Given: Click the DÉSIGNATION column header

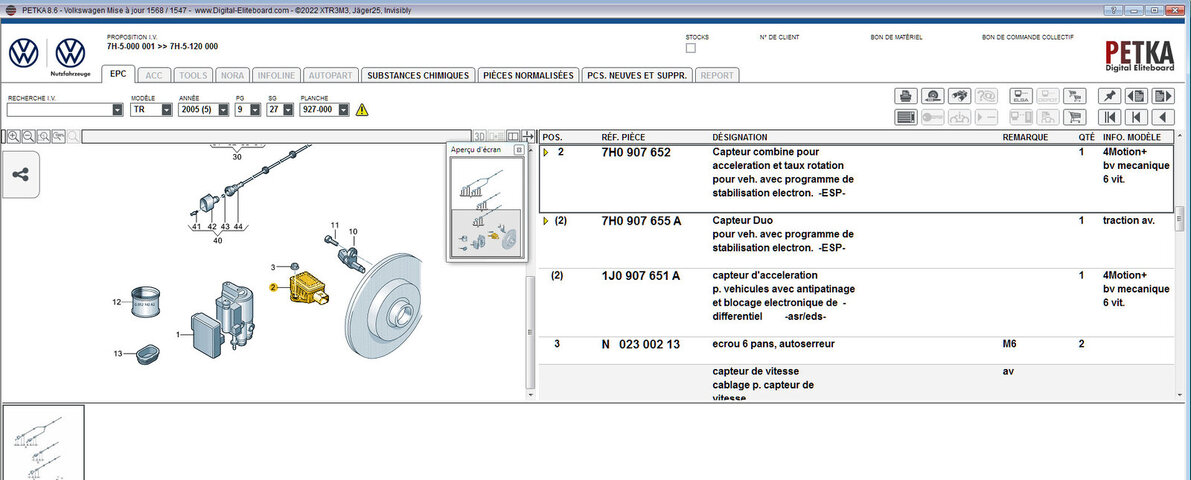Looking at the screenshot, I should tap(740, 137).
